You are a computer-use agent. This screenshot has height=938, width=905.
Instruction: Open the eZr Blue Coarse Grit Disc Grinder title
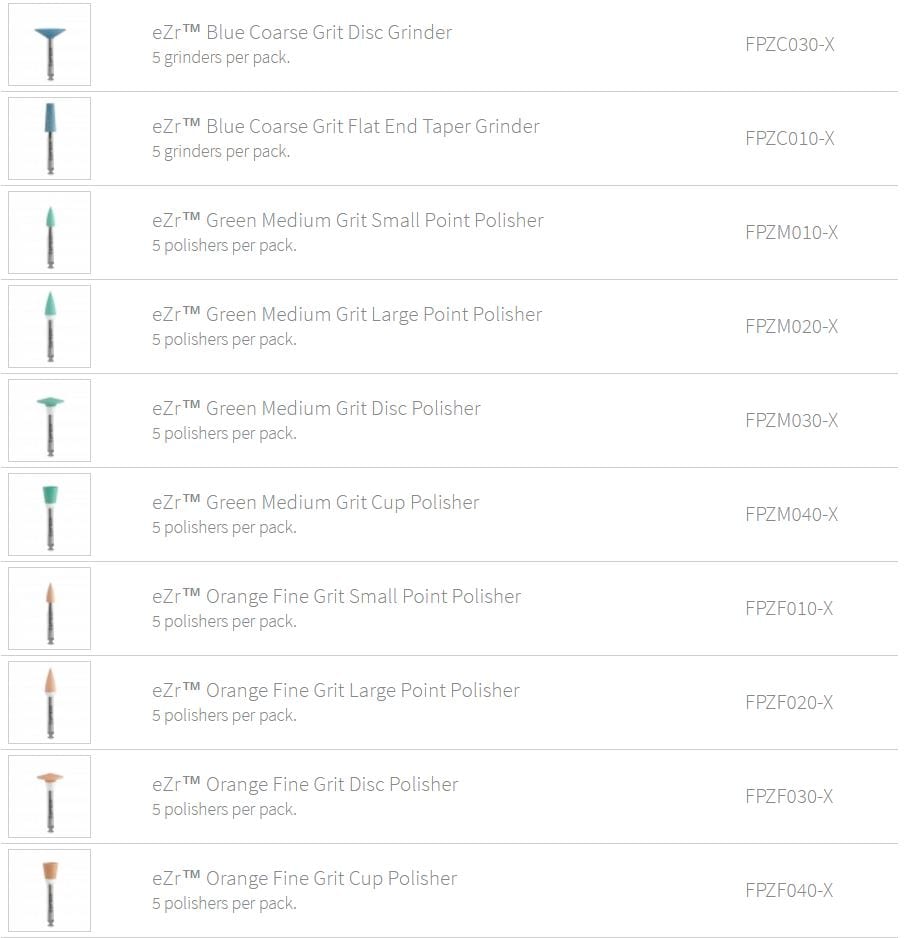302,32
